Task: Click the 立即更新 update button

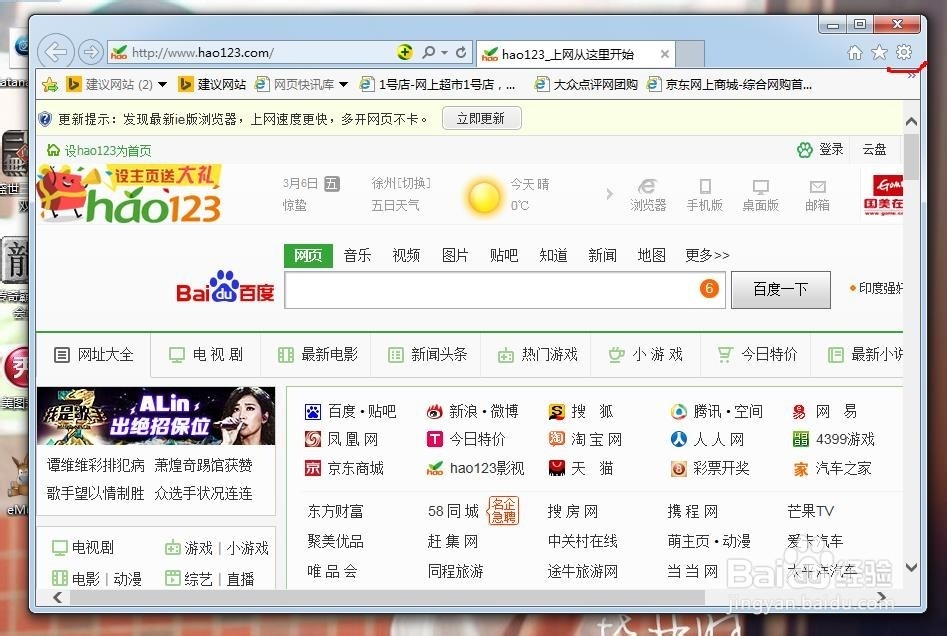Action: click(x=481, y=118)
